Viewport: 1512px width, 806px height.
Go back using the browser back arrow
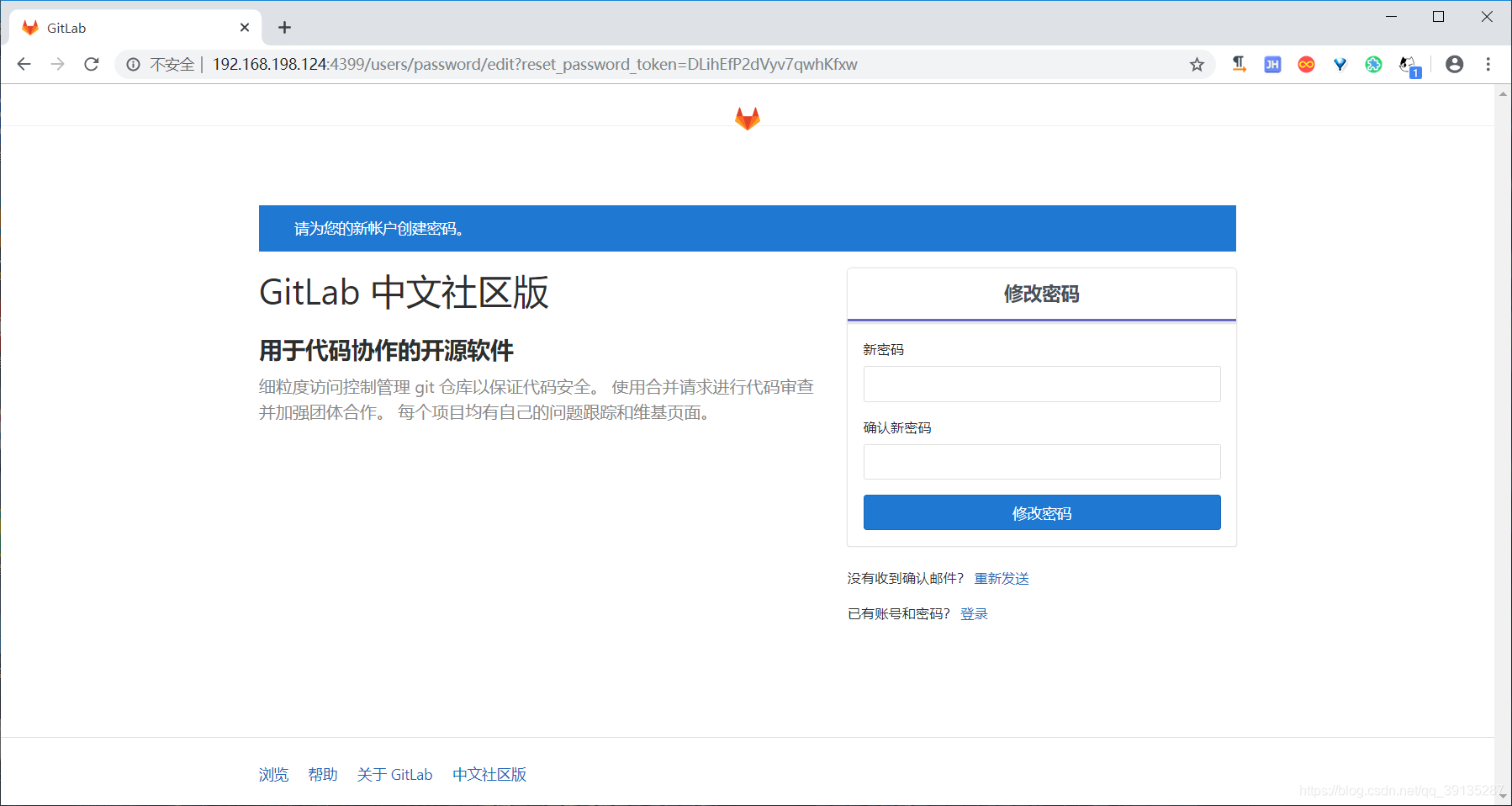tap(24, 64)
